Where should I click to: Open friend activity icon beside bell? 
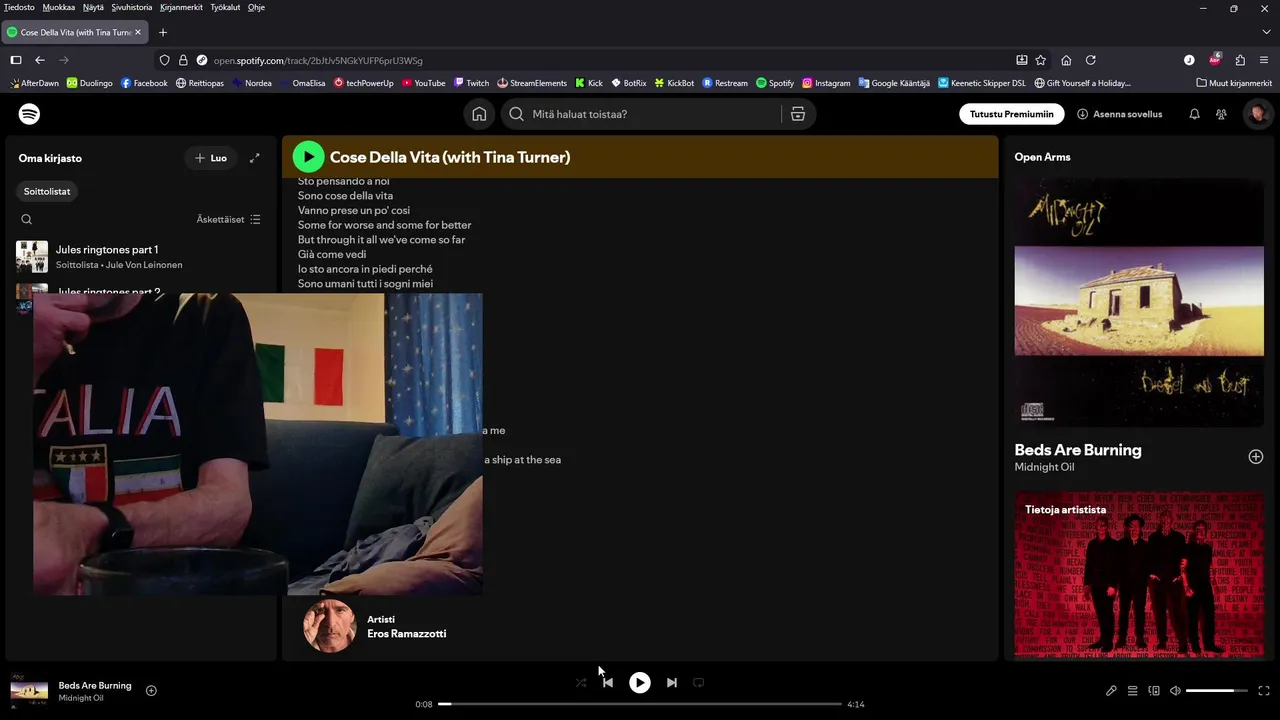pos(1221,114)
